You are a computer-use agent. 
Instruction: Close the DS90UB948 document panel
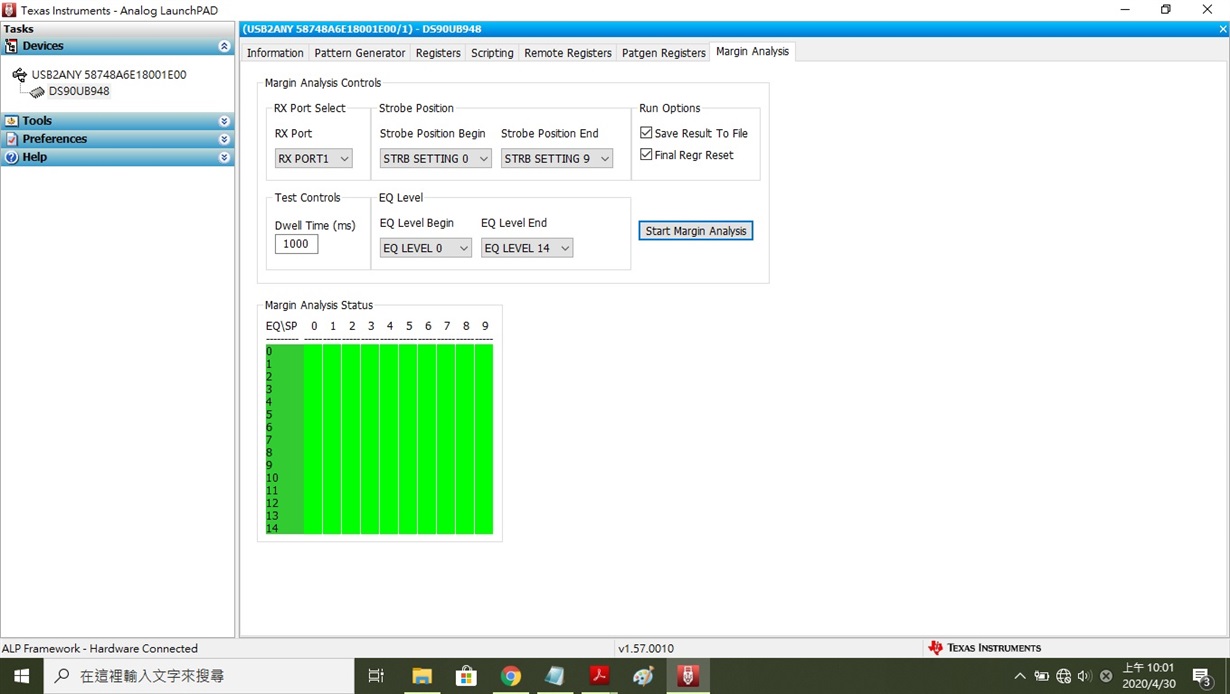click(1222, 29)
